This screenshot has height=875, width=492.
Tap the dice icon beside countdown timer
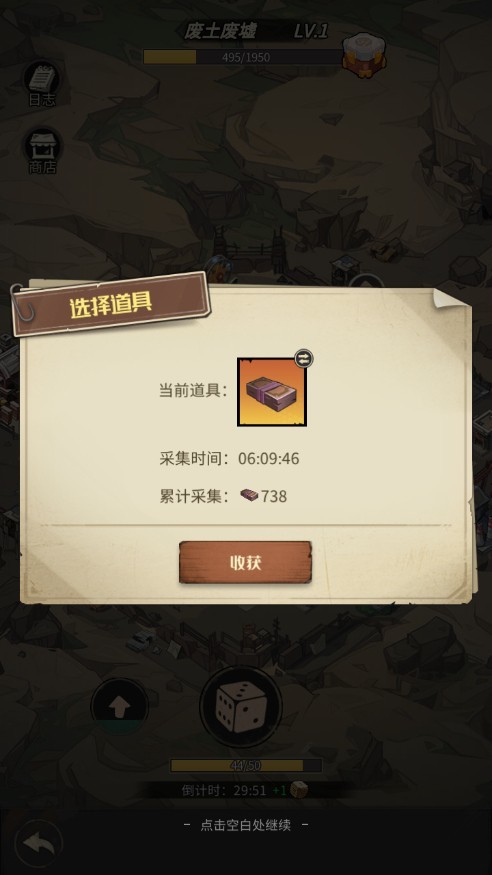(299, 789)
